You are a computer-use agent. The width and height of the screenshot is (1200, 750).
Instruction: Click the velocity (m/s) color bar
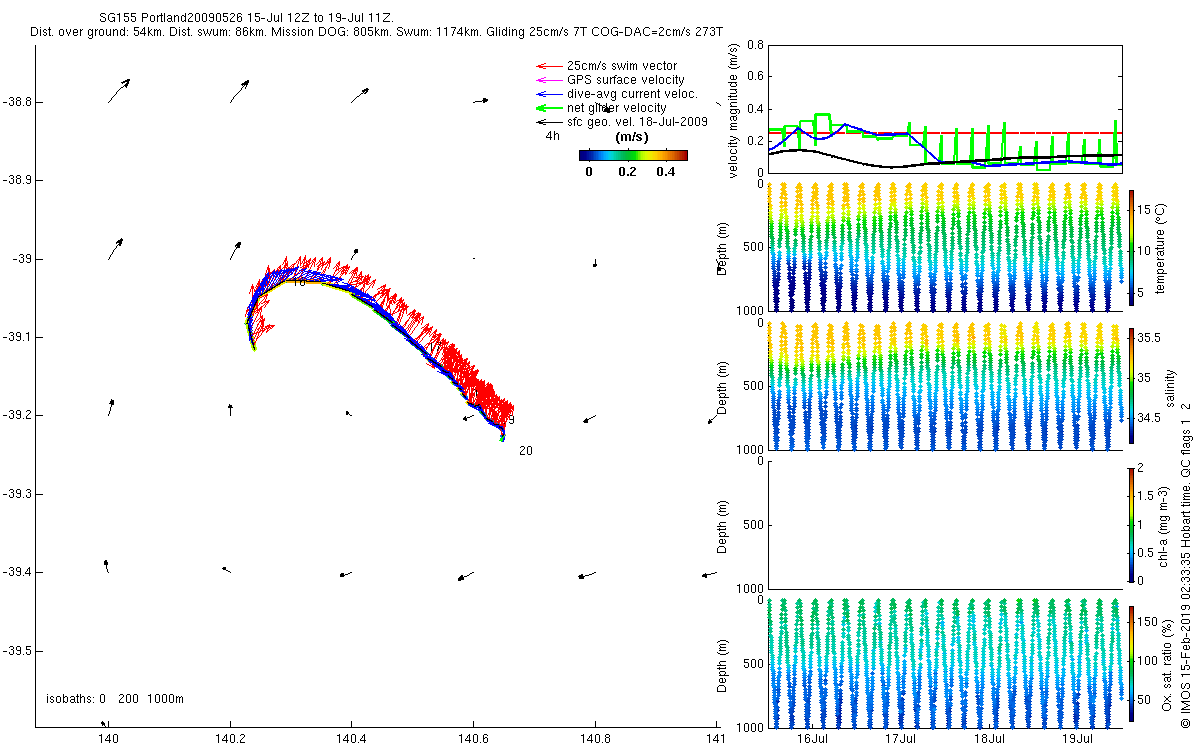point(634,155)
